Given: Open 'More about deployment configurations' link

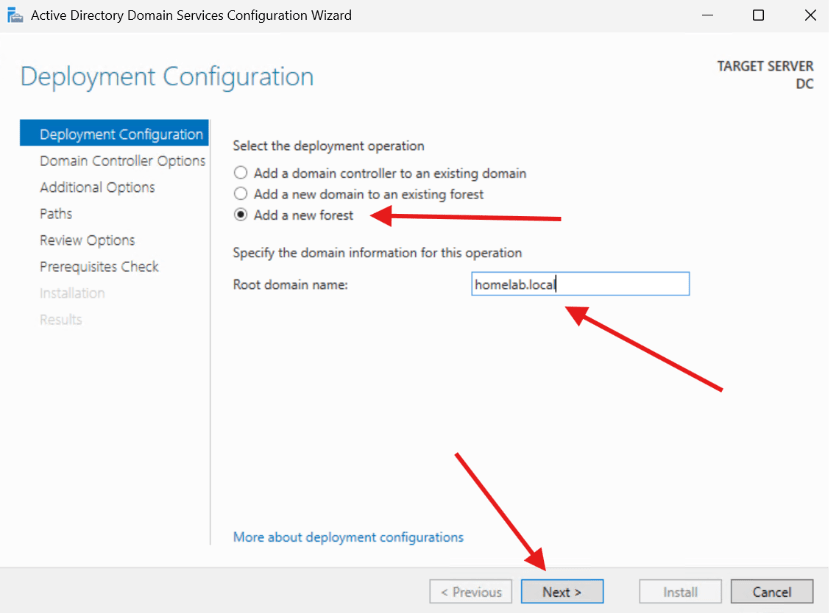Looking at the screenshot, I should point(348,537).
